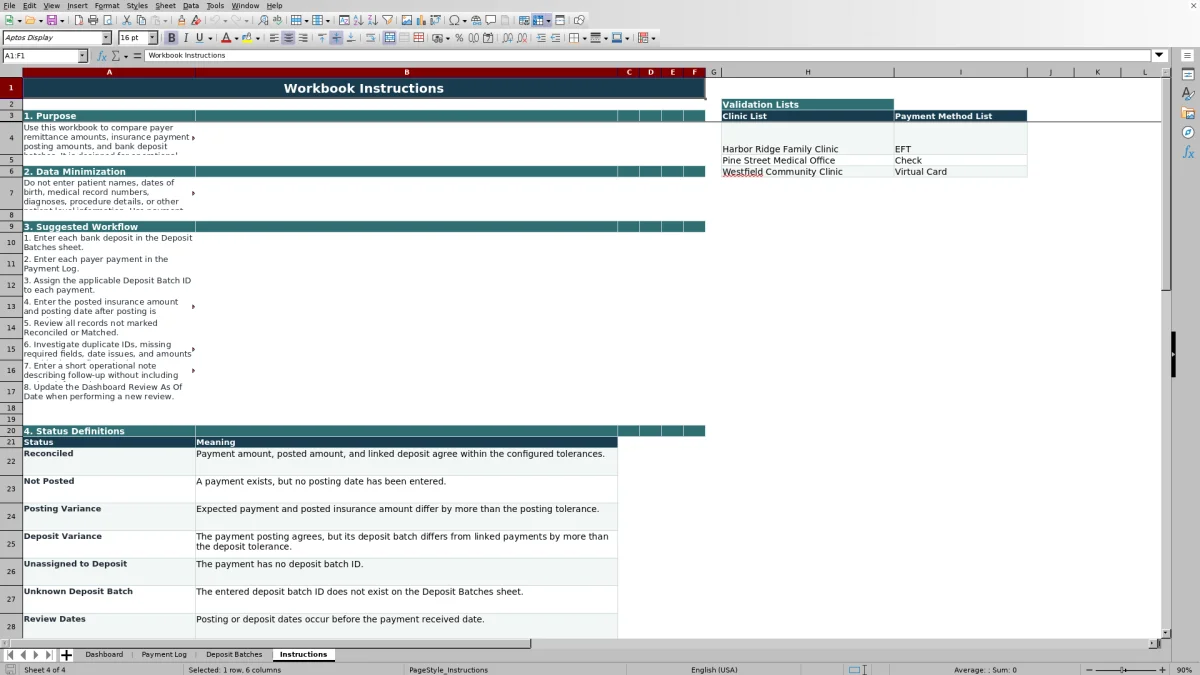Open the Insert menu

pos(77,5)
